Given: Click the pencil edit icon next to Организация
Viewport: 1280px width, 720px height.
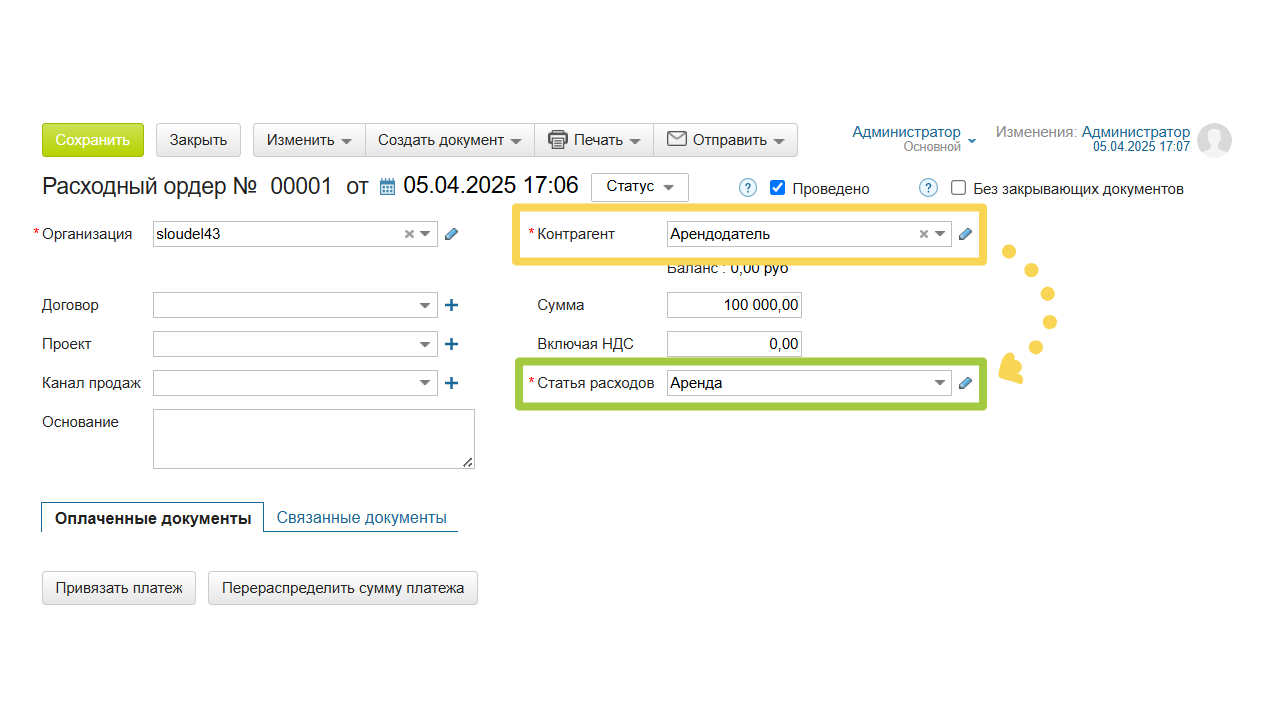Looking at the screenshot, I should click(451, 234).
